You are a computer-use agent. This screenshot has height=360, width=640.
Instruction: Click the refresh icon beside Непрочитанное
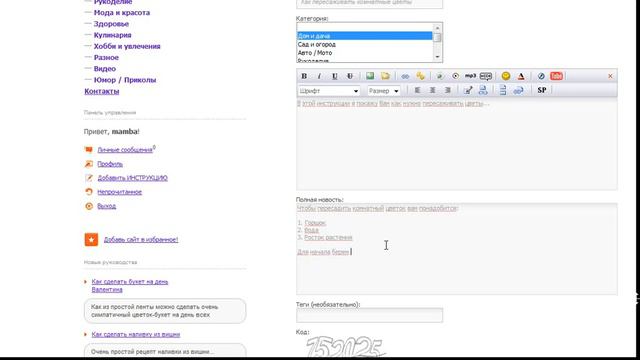coord(89,192)
